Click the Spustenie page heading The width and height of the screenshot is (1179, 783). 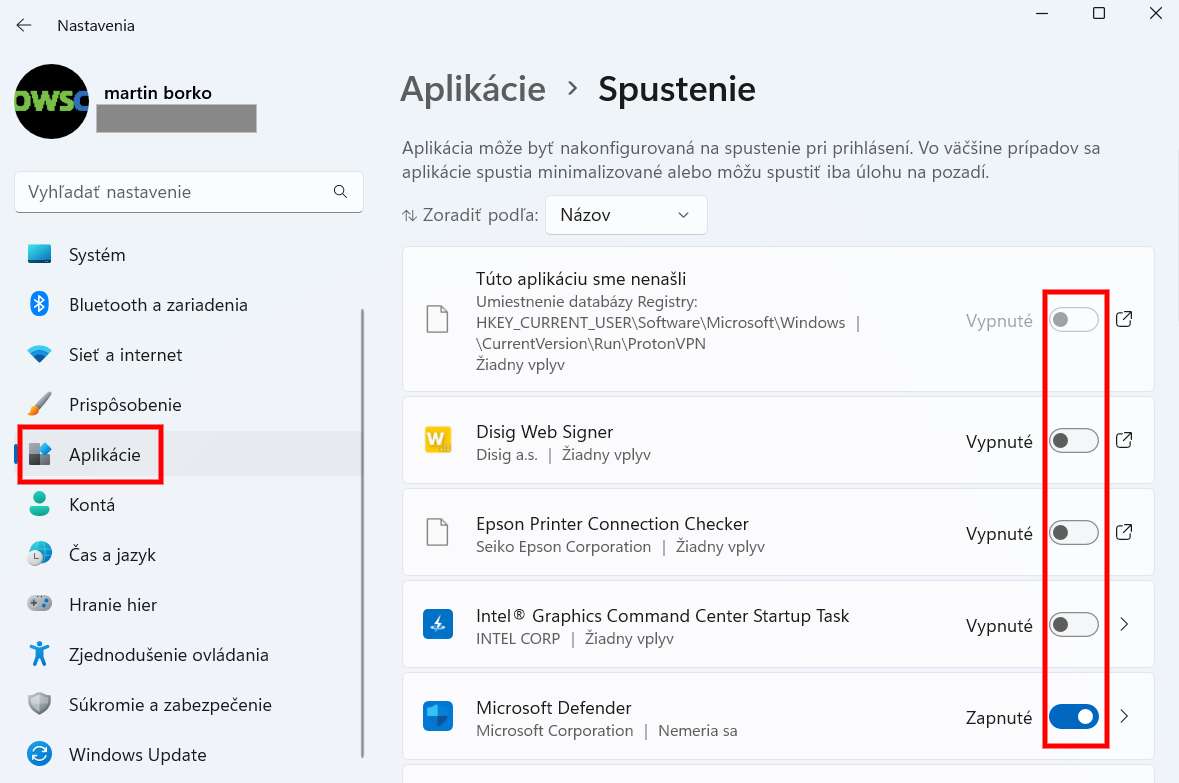(x=677, y=90)
